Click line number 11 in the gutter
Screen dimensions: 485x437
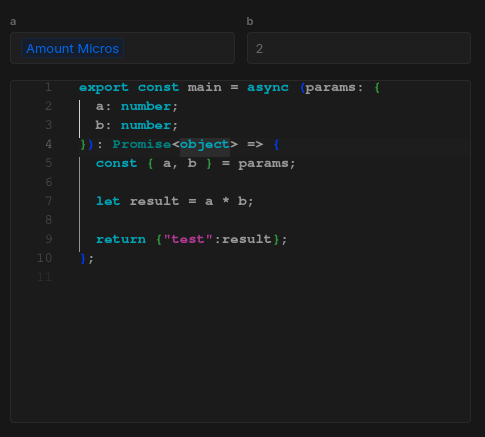44,277
